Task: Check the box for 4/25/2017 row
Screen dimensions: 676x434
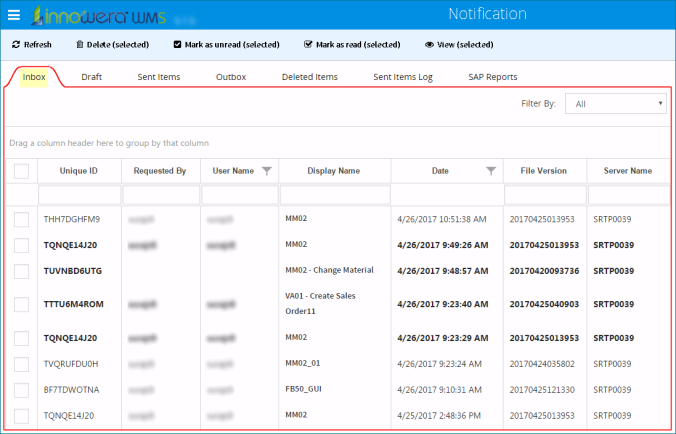Action: click(22, 416)
